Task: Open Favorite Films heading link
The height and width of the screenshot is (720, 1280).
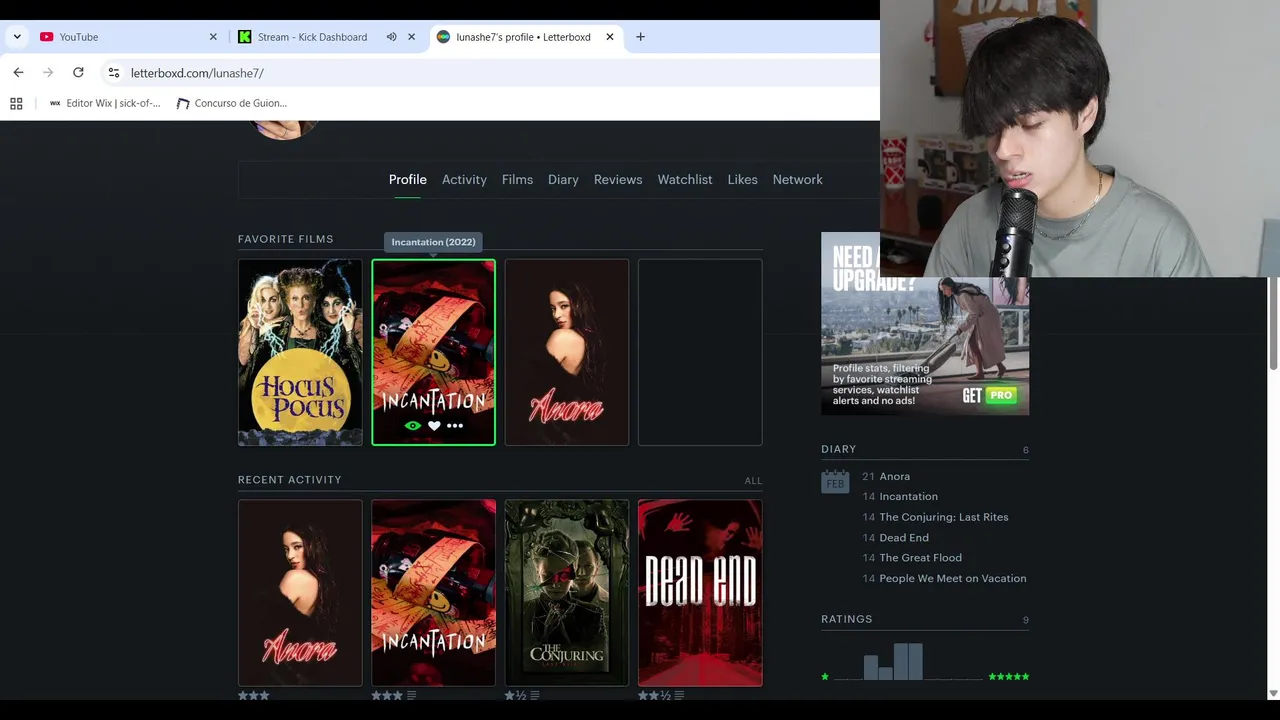Action: (286, 239)
